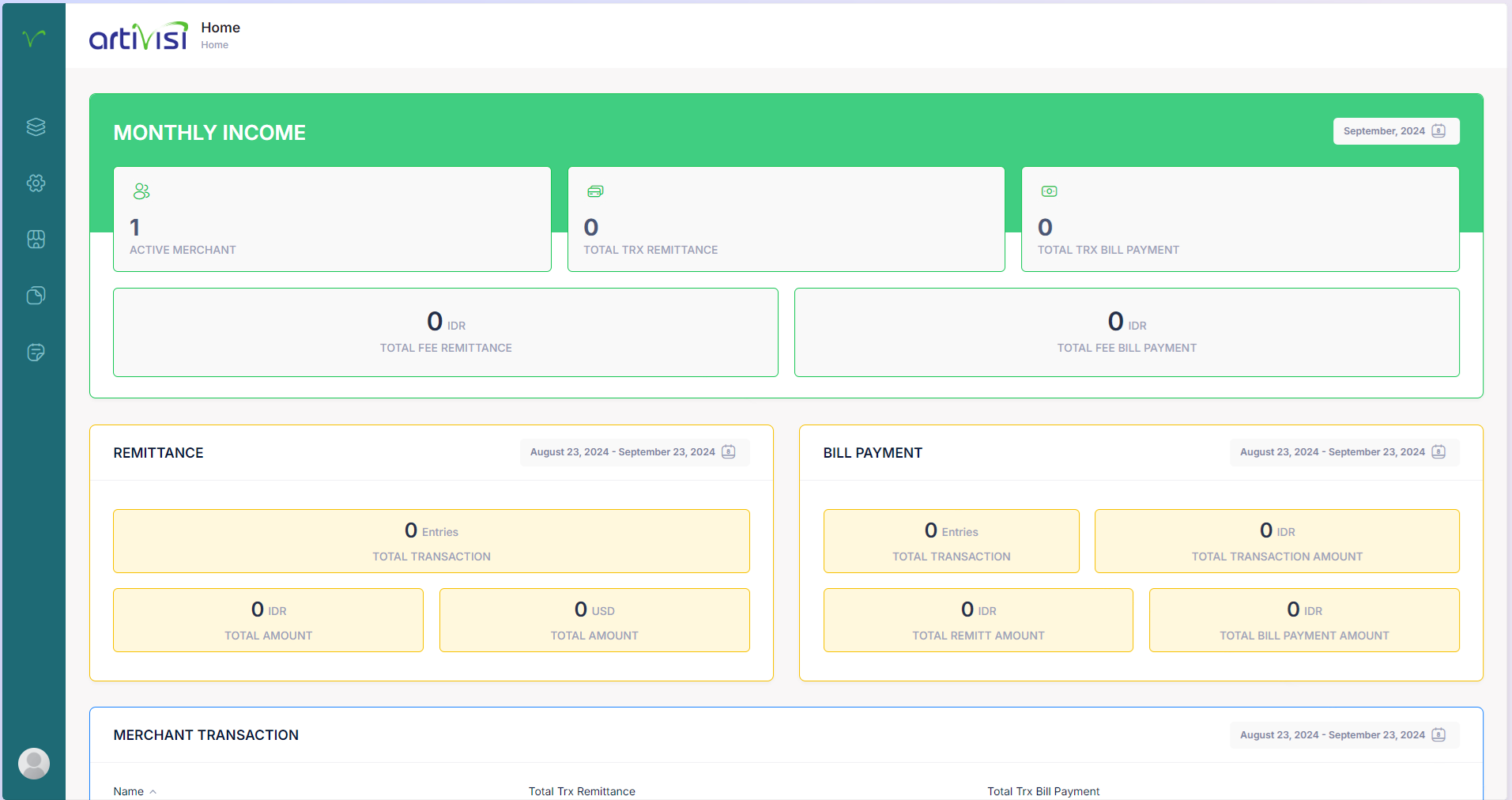Open the Merchant Transaction date range picker
The image size is (1512, 800).
click(x=1343, y=734)
